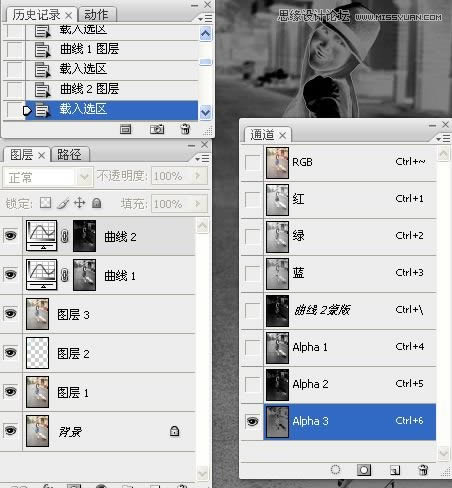Open the opacity 100% slider arrow
Image resolution: width=452 pixels, height=488 pixels.
tap(197, 176)
